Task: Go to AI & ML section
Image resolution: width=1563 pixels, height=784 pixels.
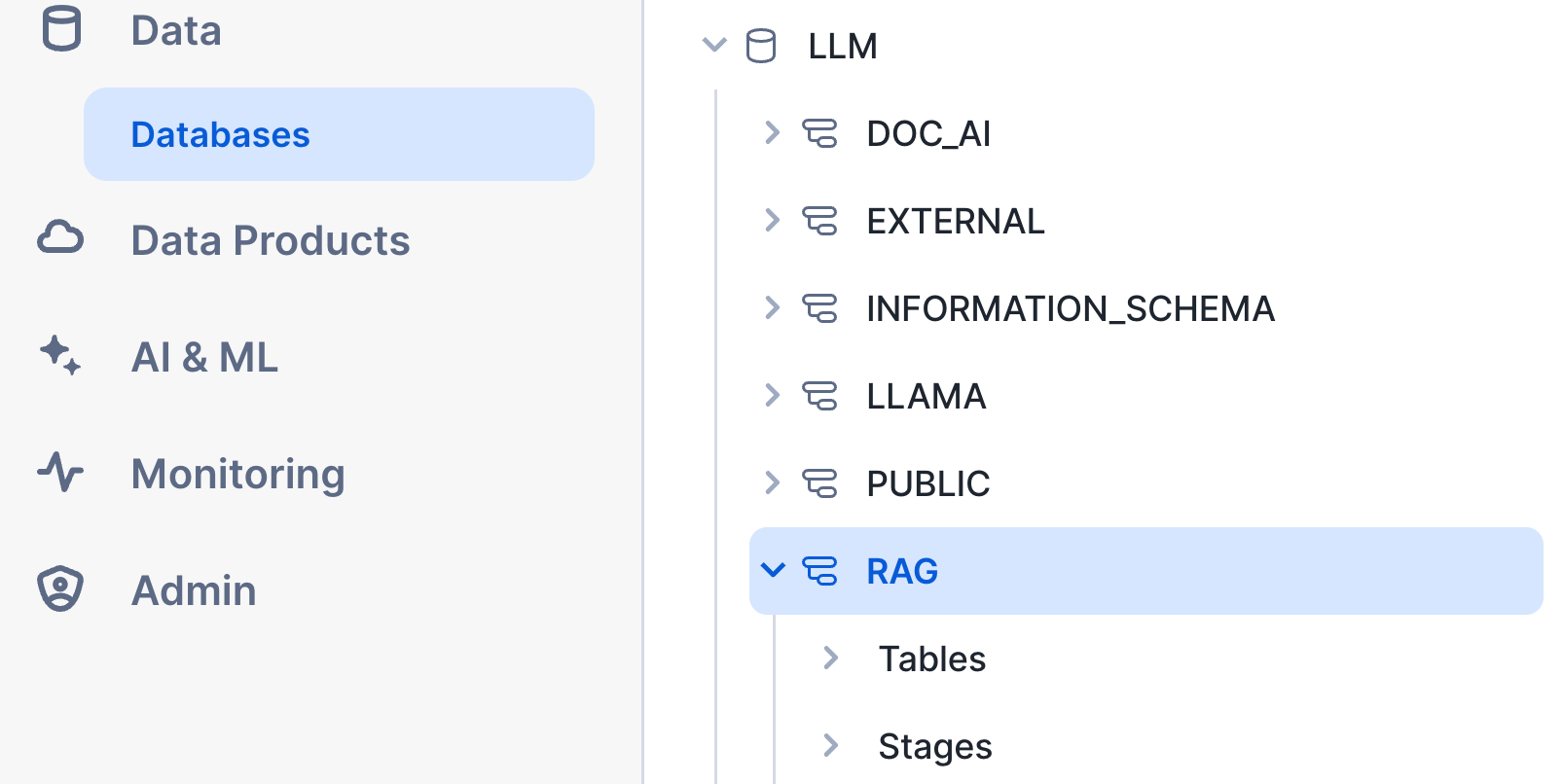Action: coord(204,357)
